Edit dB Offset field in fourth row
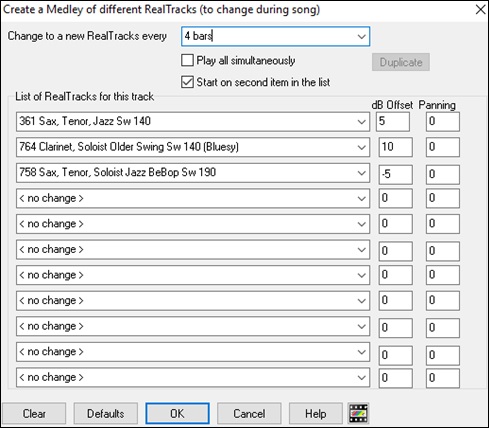The height and width of the screenshot is (428, 489). pos(396,198)
